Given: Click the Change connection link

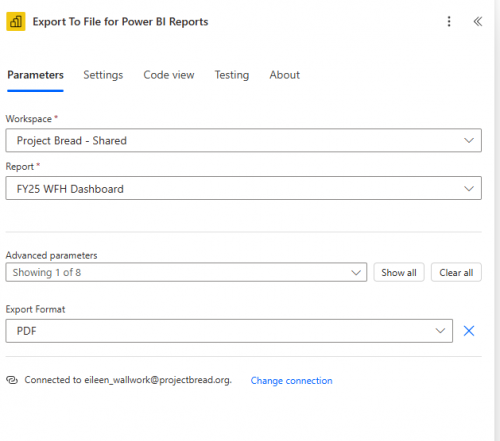Looking at the screenshot, I should pos(291,380).
